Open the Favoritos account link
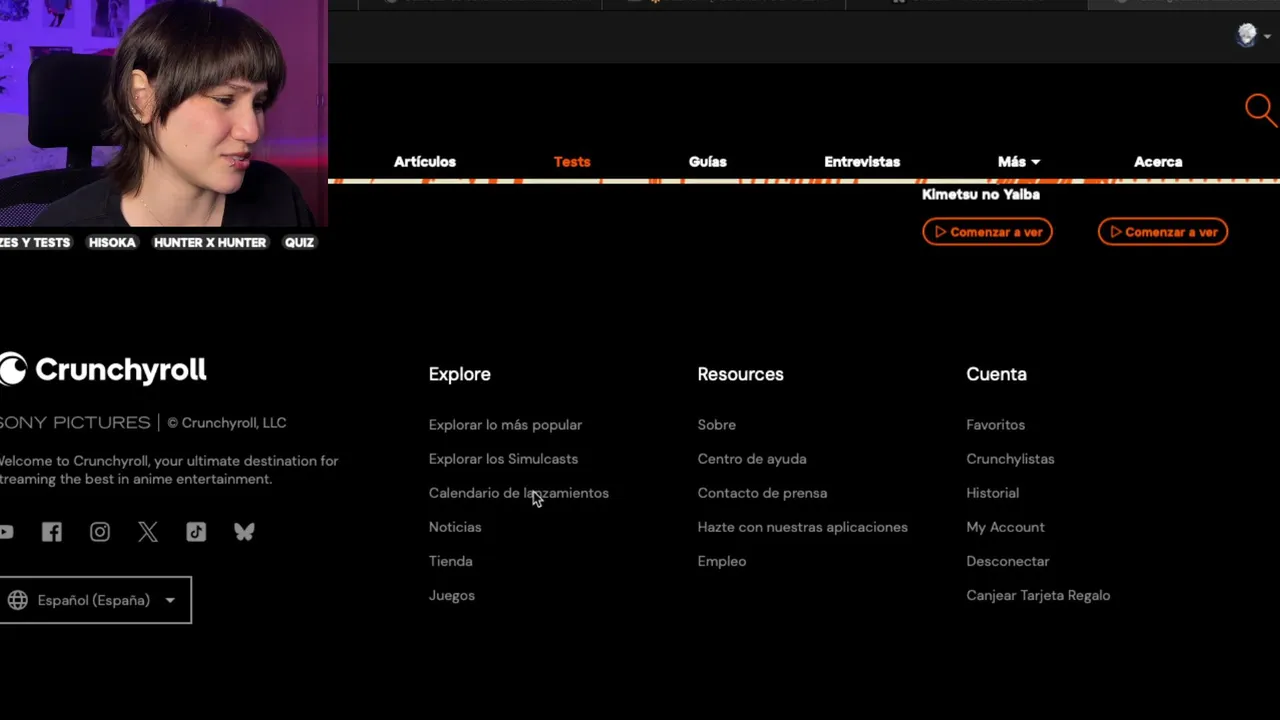1280x720 pixels. [x=995, y=425]
